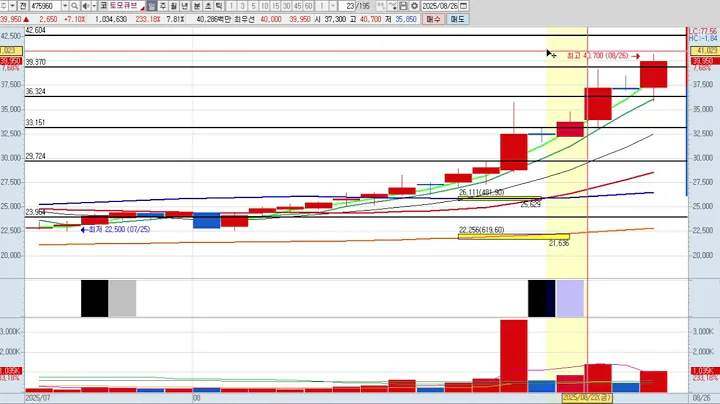The image size is (720, 404).
Task: Click the 매수 buy button
Action: 433,19
